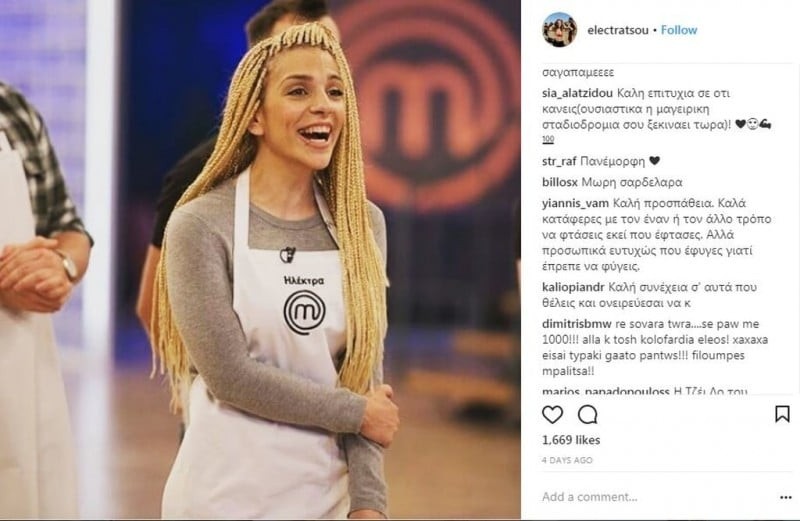
Task: Click the 100 emoji in sia_alatzidou comment
Action: point(548,139)
